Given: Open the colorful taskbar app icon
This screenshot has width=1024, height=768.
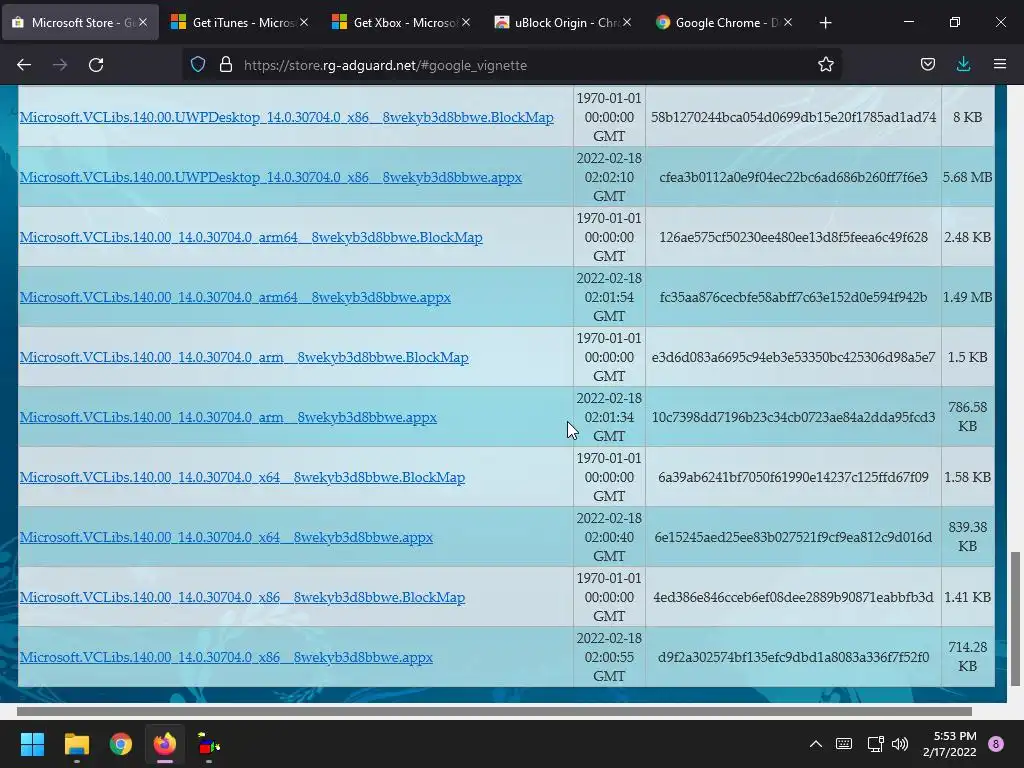Looking at the screenshot, I should [208, 744].
